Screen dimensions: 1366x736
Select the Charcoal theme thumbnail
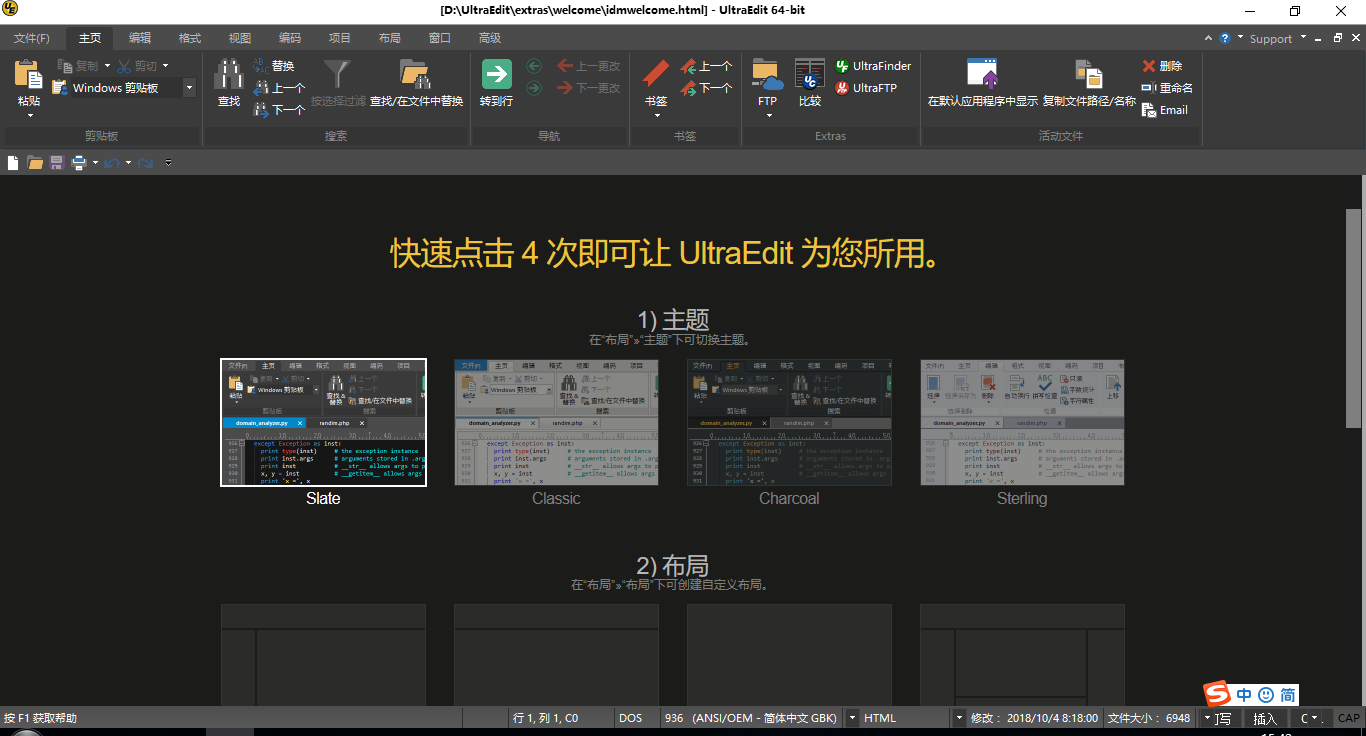tap(789, 422)
